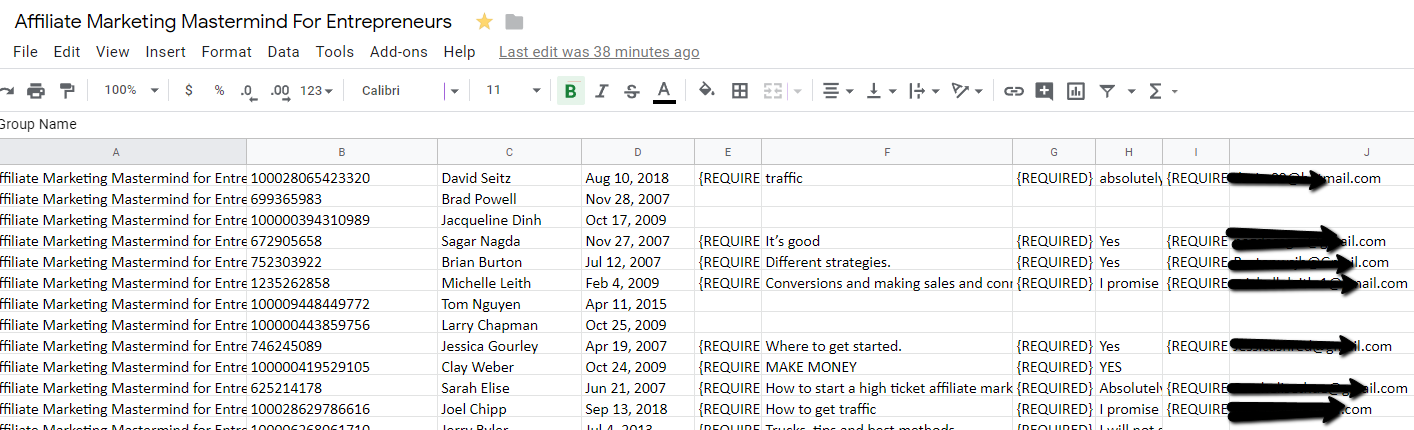Create a filter
The width and height of the screenshot is (1414, 430).
pos(1107,91)
